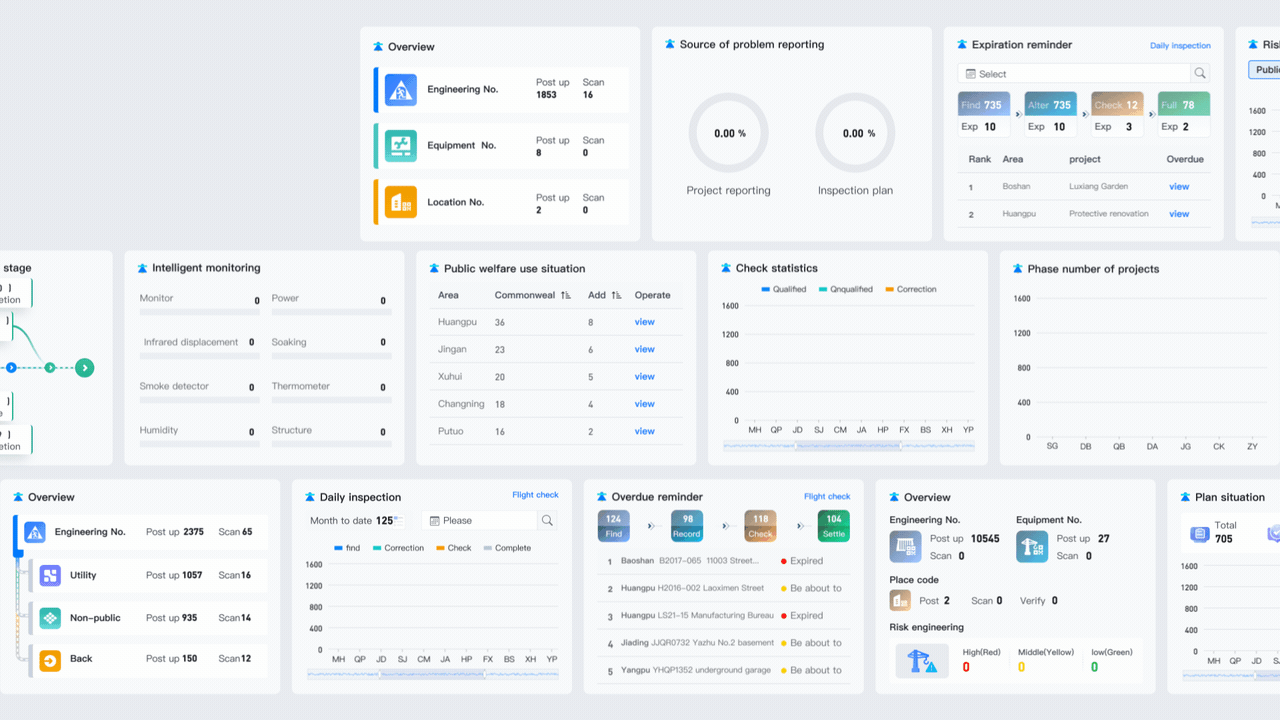Click view for Huangpu Protective renovation

coord(1179,214)
